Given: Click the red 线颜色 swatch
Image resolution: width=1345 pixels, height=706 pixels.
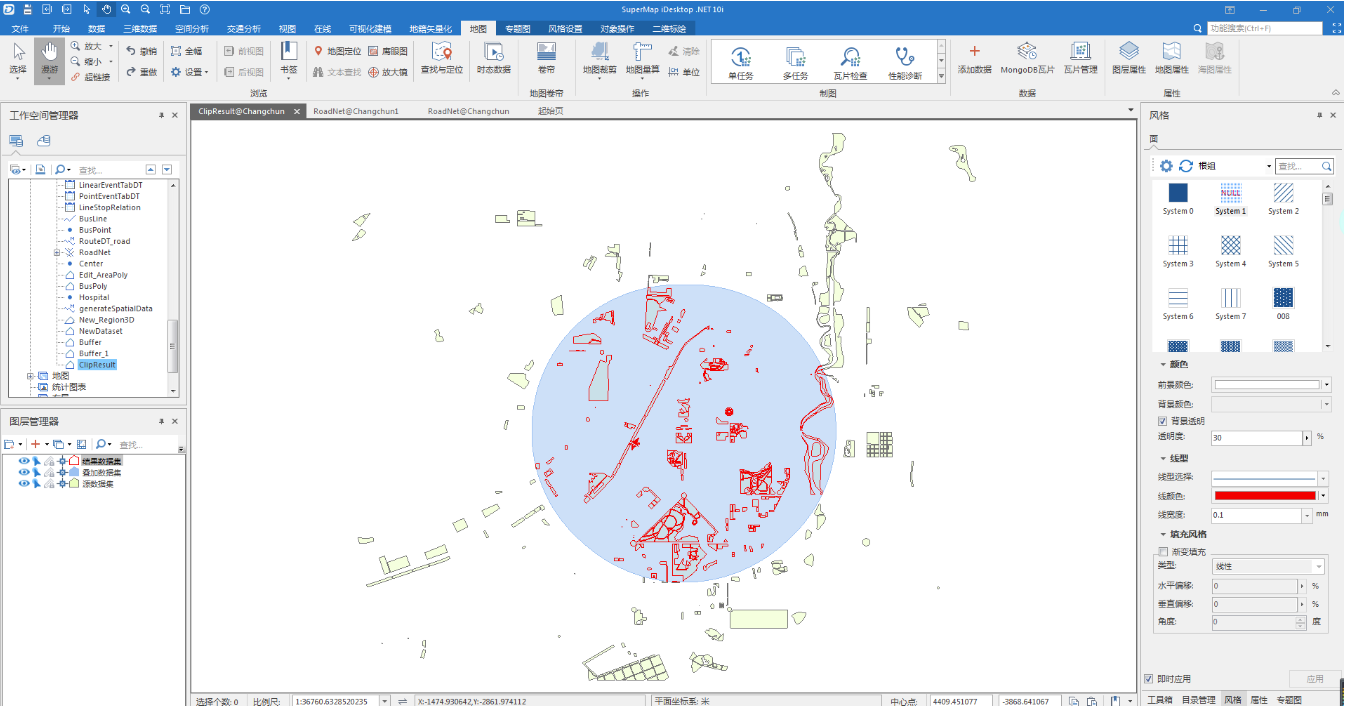Looking at the screenshot, I should point(1265,495).
